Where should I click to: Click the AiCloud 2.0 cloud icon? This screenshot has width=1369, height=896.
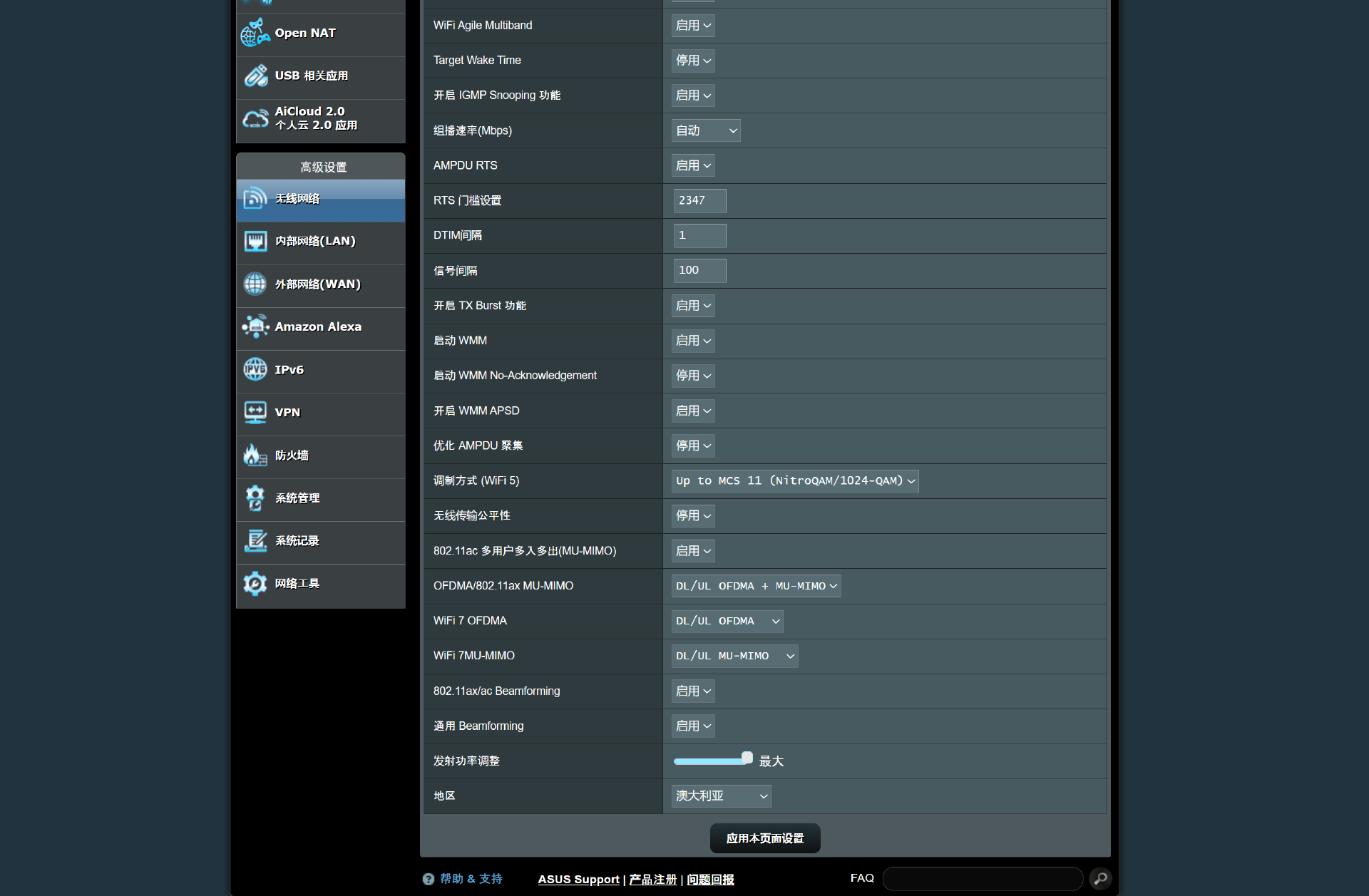[255, 118]
